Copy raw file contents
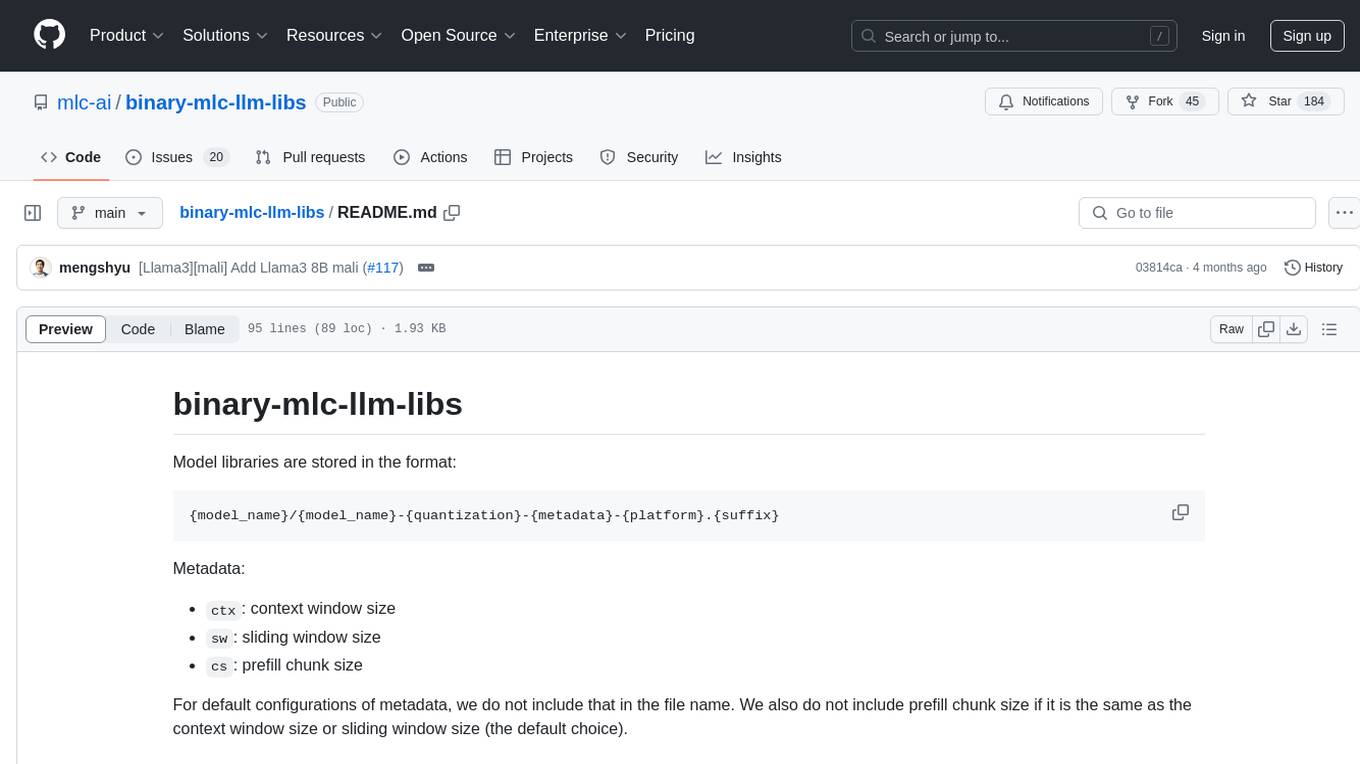This screenshot has width=1360, height=764. (x=1266, y=329)
